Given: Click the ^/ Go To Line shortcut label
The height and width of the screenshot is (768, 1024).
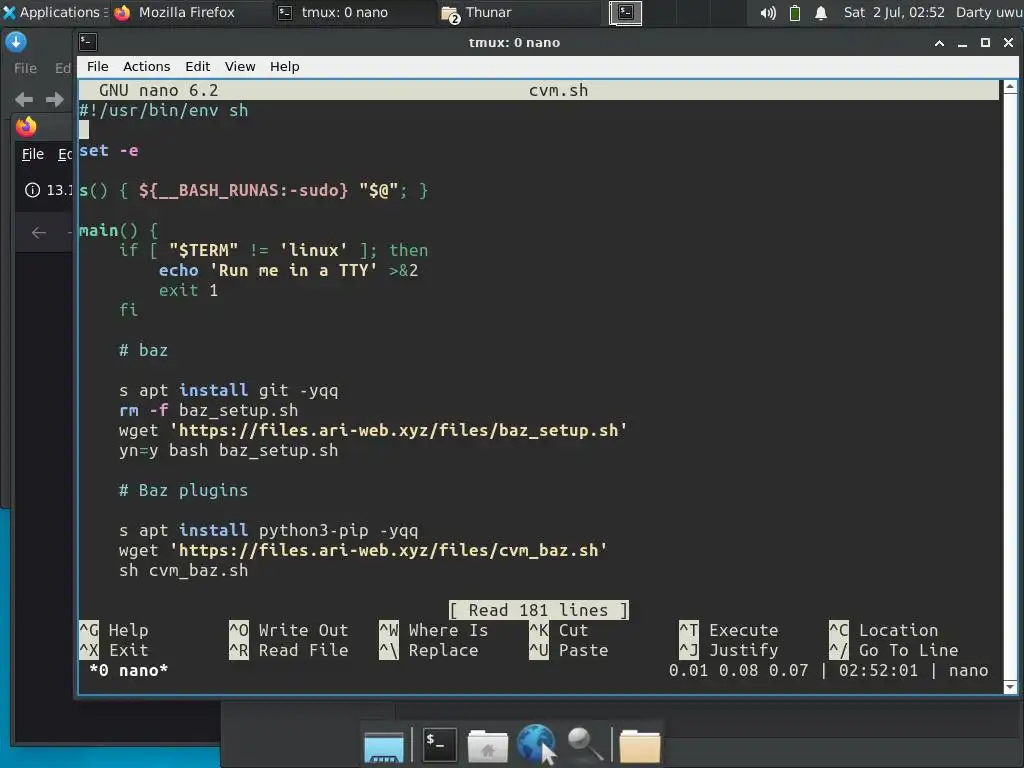Looking at the screenshot, I should coord(893,650).
